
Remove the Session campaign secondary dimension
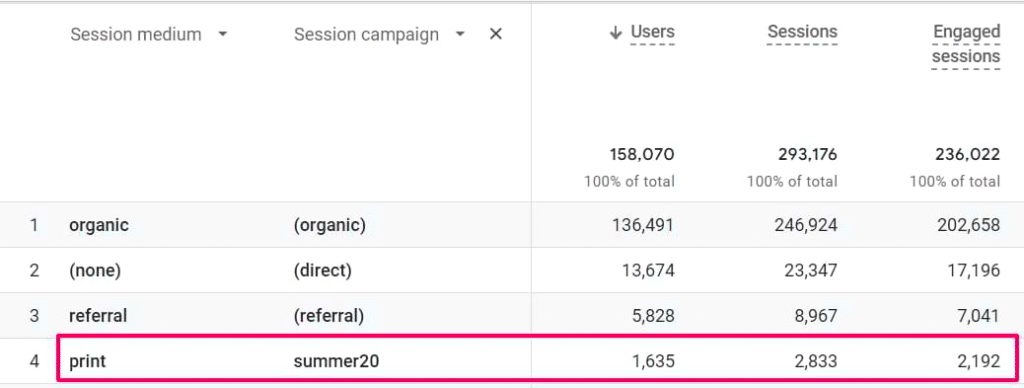(496, 34)
